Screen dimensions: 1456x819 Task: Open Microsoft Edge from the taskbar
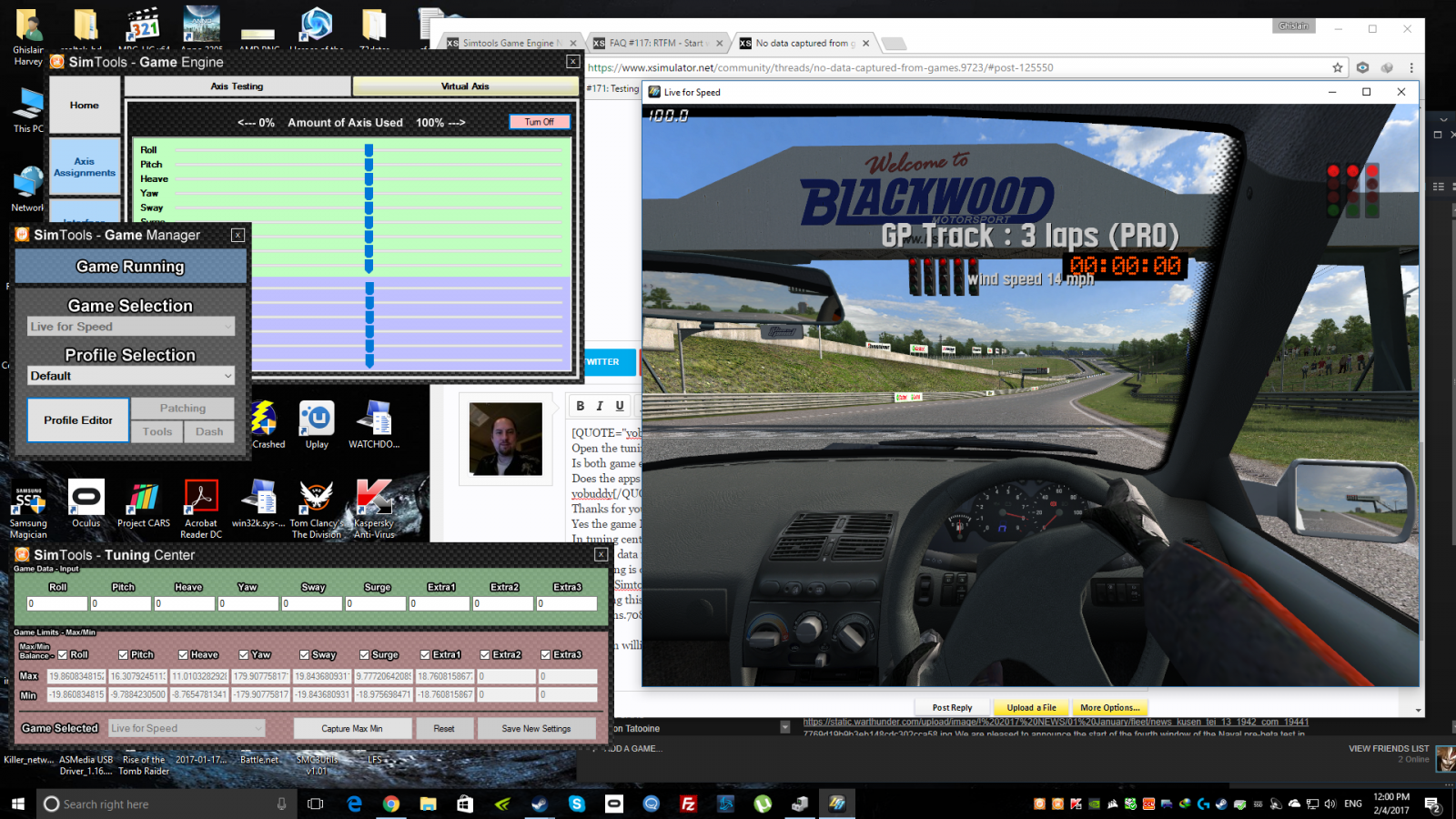354,804
